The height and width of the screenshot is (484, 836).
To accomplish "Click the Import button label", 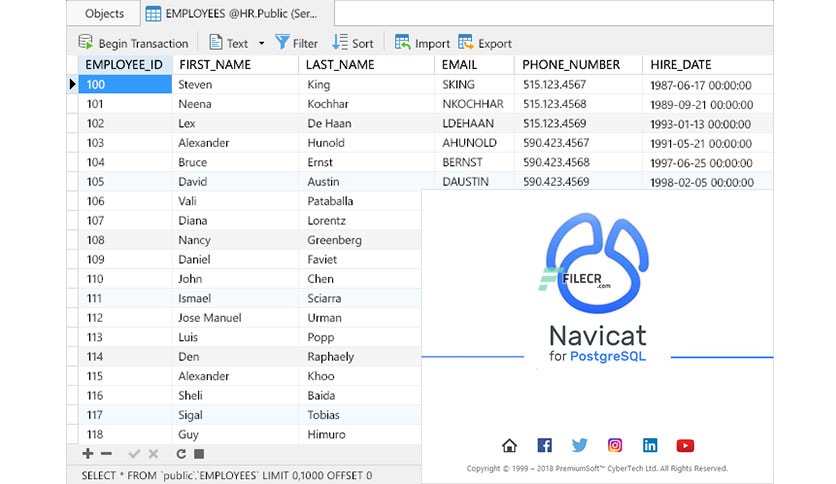I will coord(432,44).
